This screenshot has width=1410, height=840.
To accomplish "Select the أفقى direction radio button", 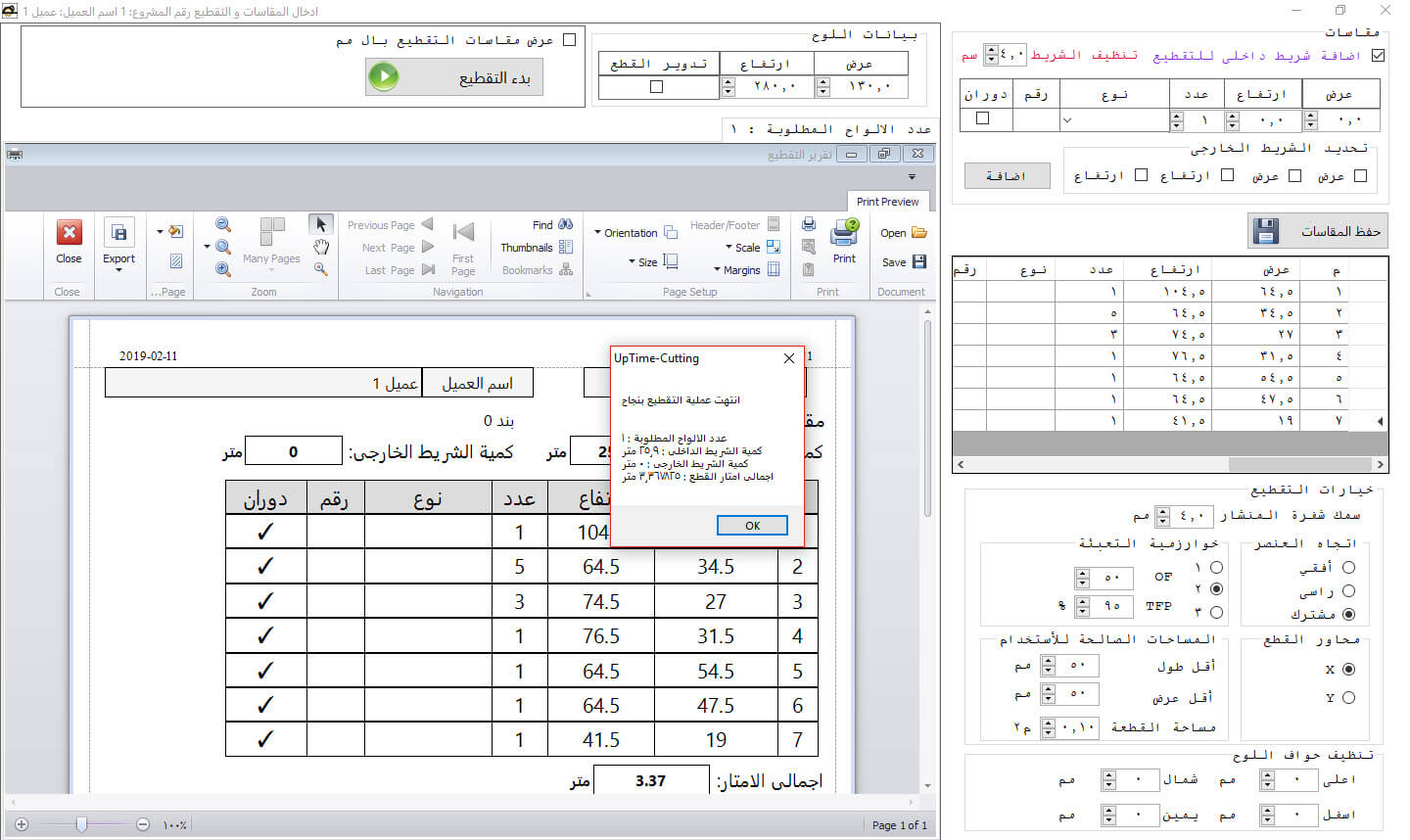I will pyautogui.click(x=1348, y=567).
